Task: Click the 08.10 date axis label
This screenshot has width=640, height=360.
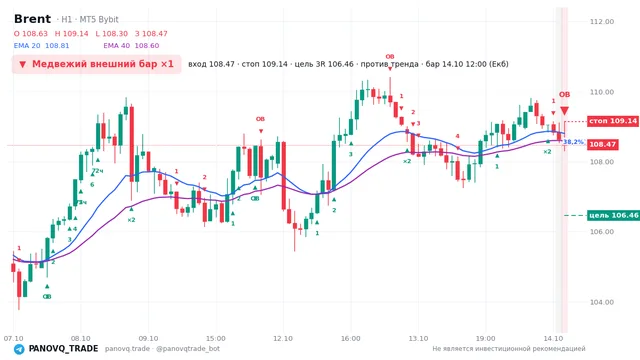Action: pos(81,338)
